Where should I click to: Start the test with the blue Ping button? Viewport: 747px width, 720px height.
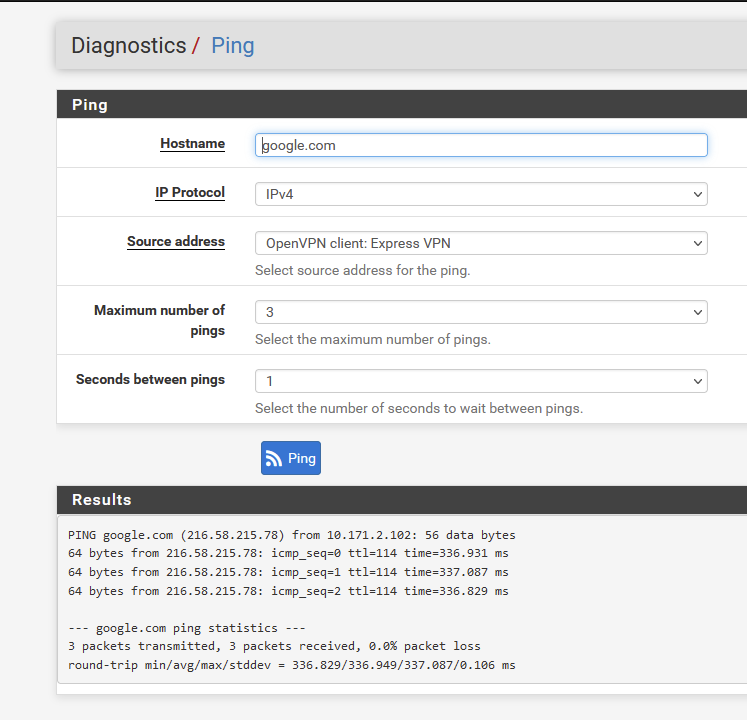pyautogui.click(x=291, y=458)
